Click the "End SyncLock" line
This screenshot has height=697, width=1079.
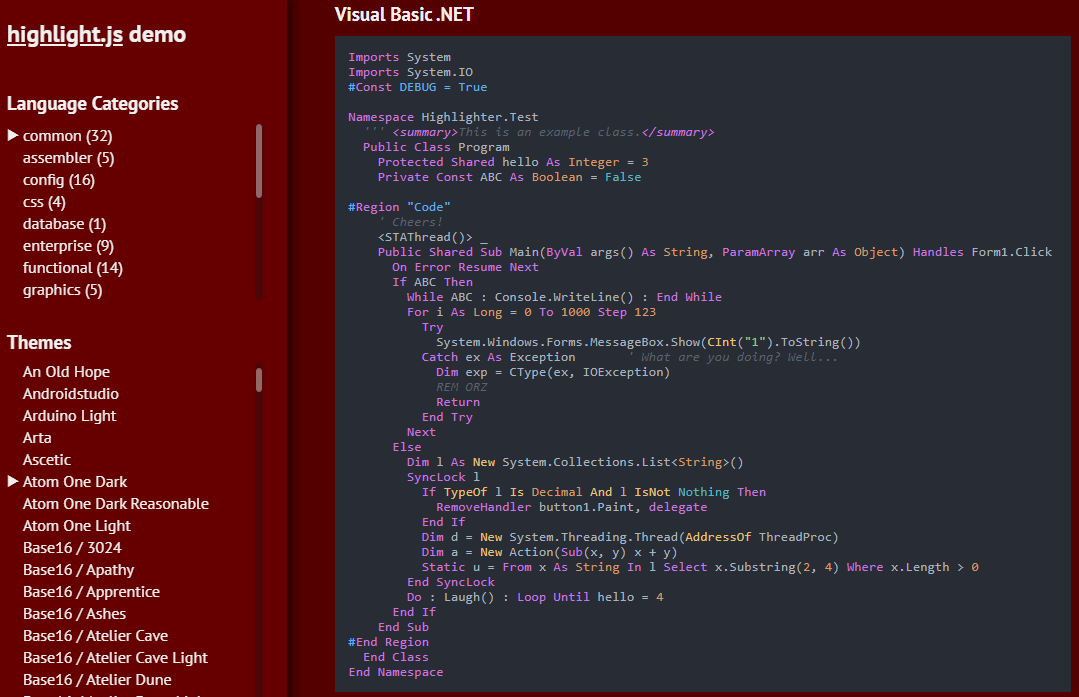point(451,582)
